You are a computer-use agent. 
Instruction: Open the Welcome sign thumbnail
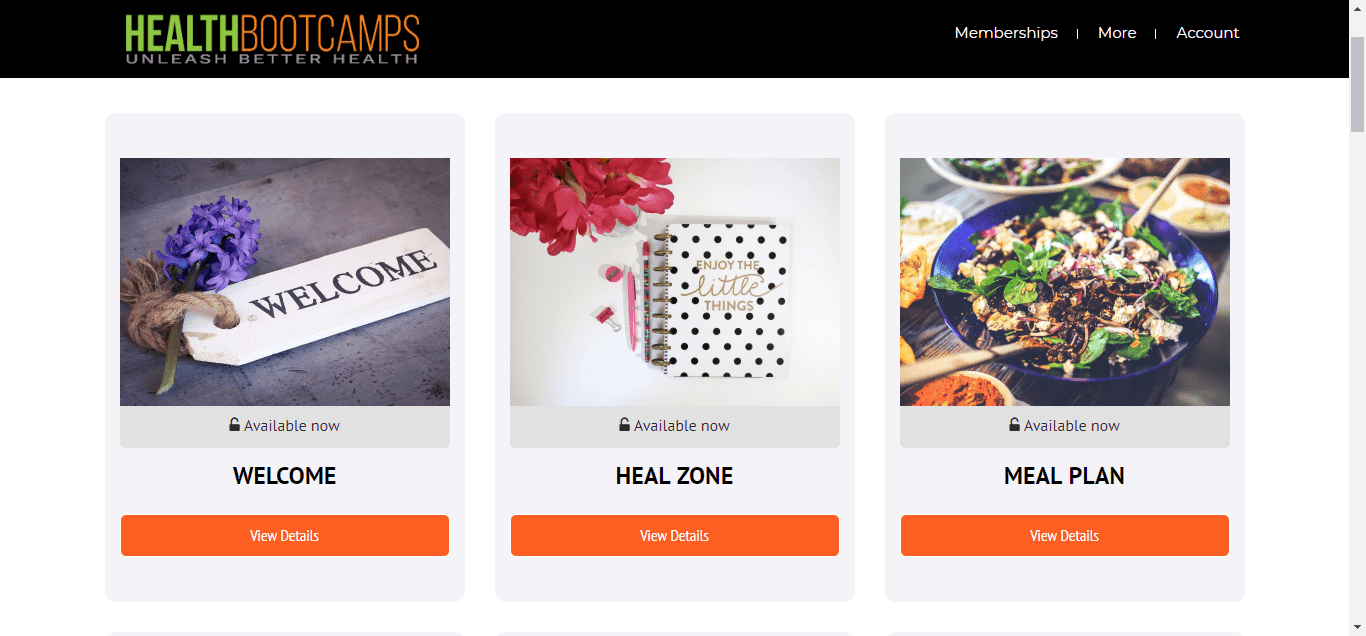coord(285,282)
